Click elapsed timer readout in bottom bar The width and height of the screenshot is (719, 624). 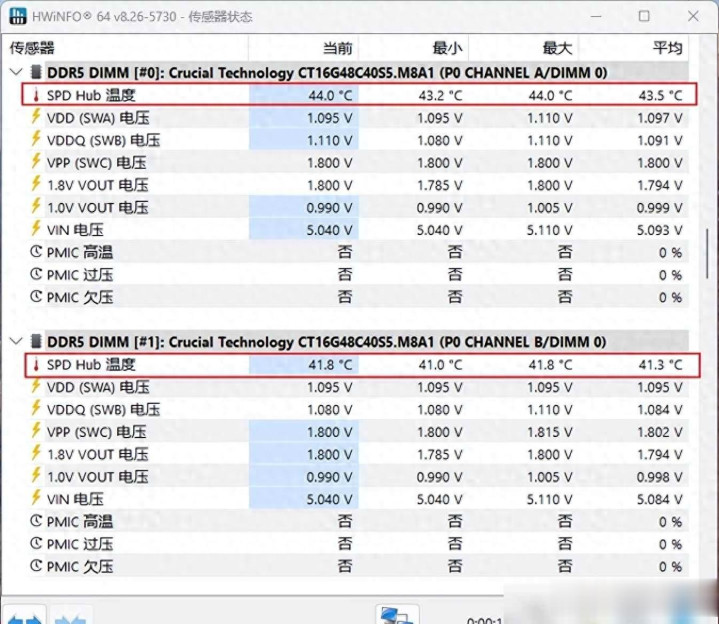(x=485, y=620)
